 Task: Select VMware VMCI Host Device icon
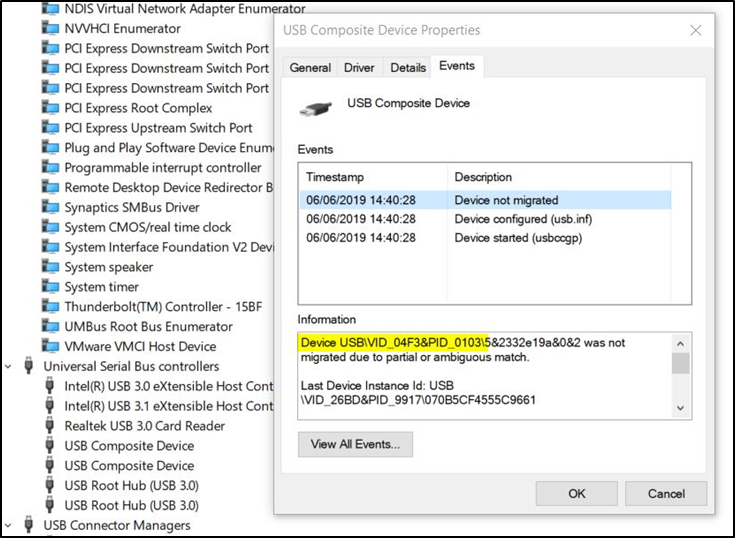(50, 346)
